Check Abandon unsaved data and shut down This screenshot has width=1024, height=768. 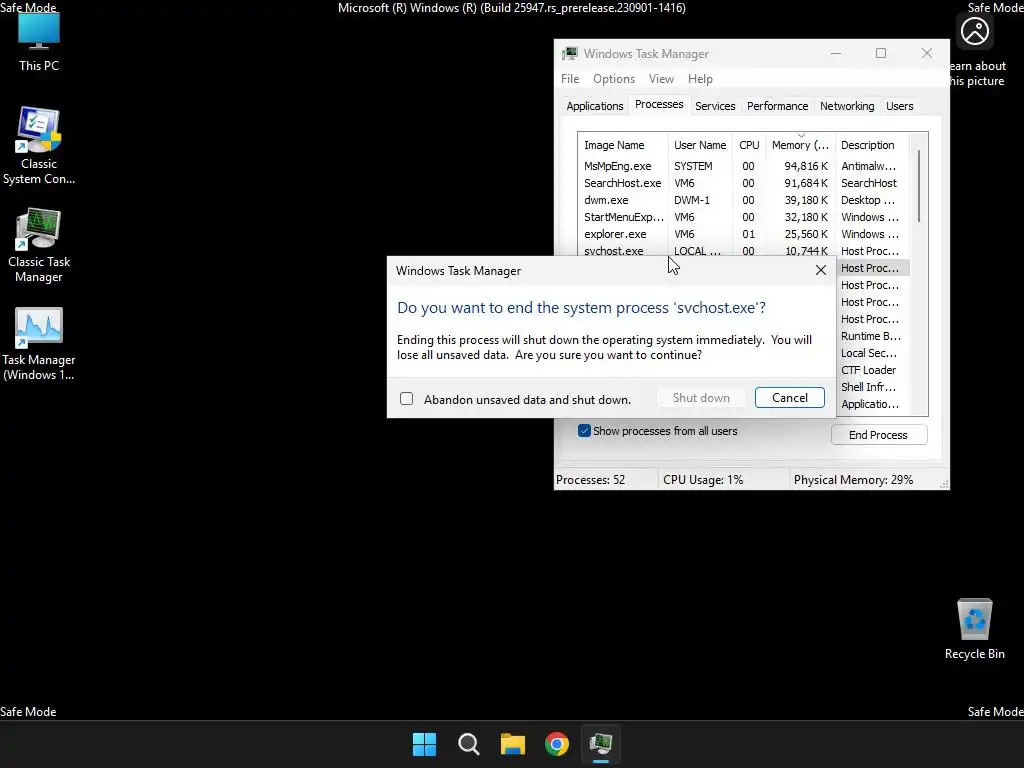coord(406,398)
